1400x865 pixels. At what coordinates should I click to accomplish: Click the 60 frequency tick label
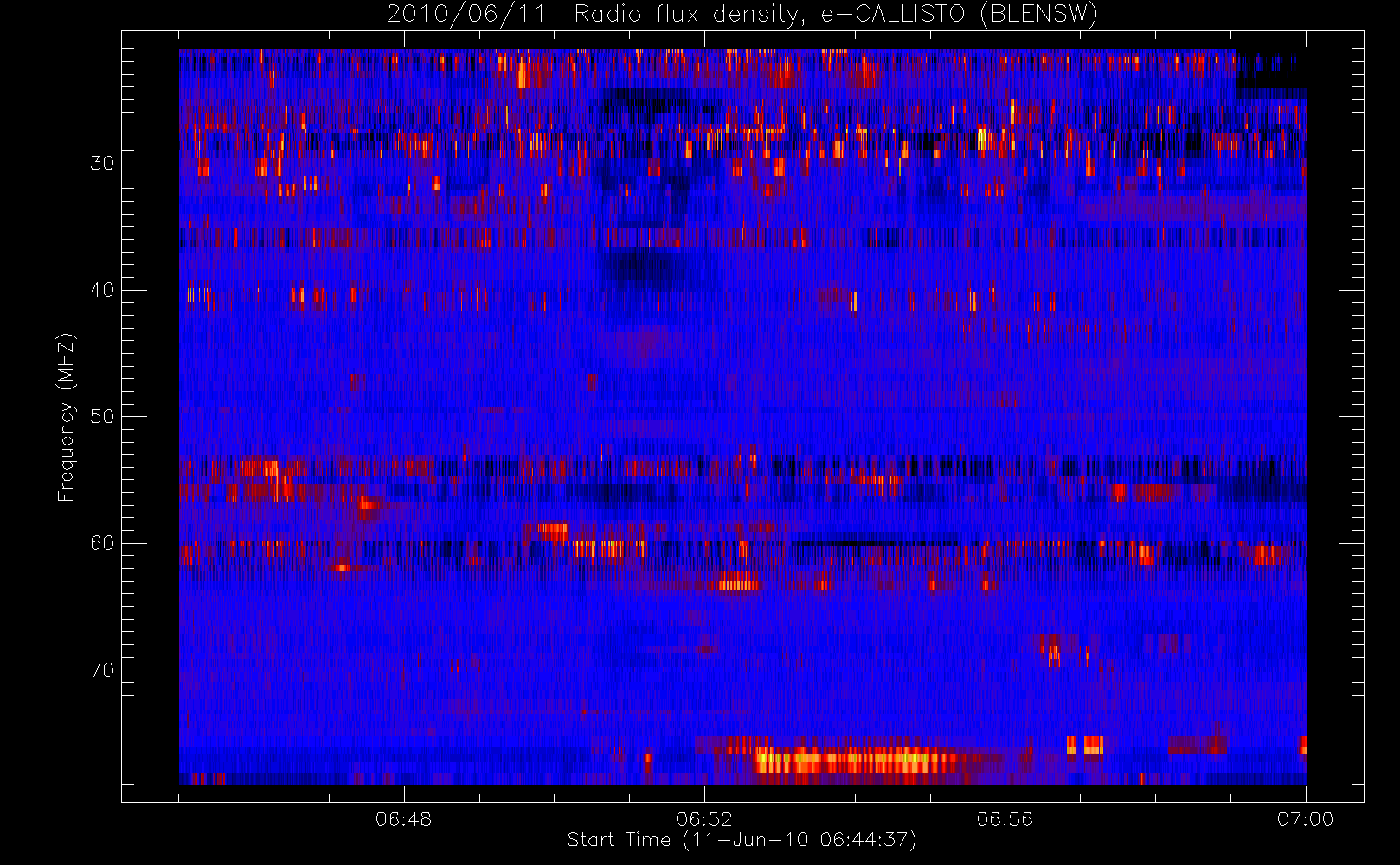coord(102,543)
